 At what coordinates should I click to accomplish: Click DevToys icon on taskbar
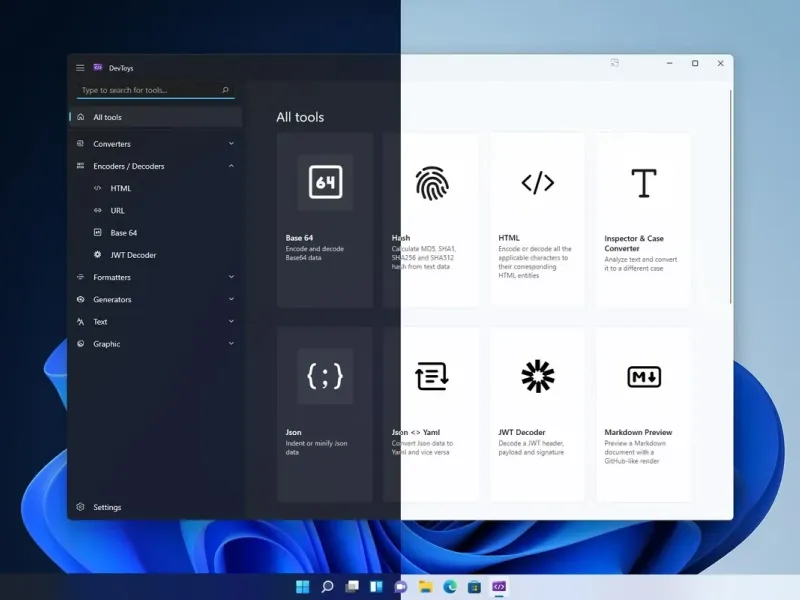(x=498, y=587)
